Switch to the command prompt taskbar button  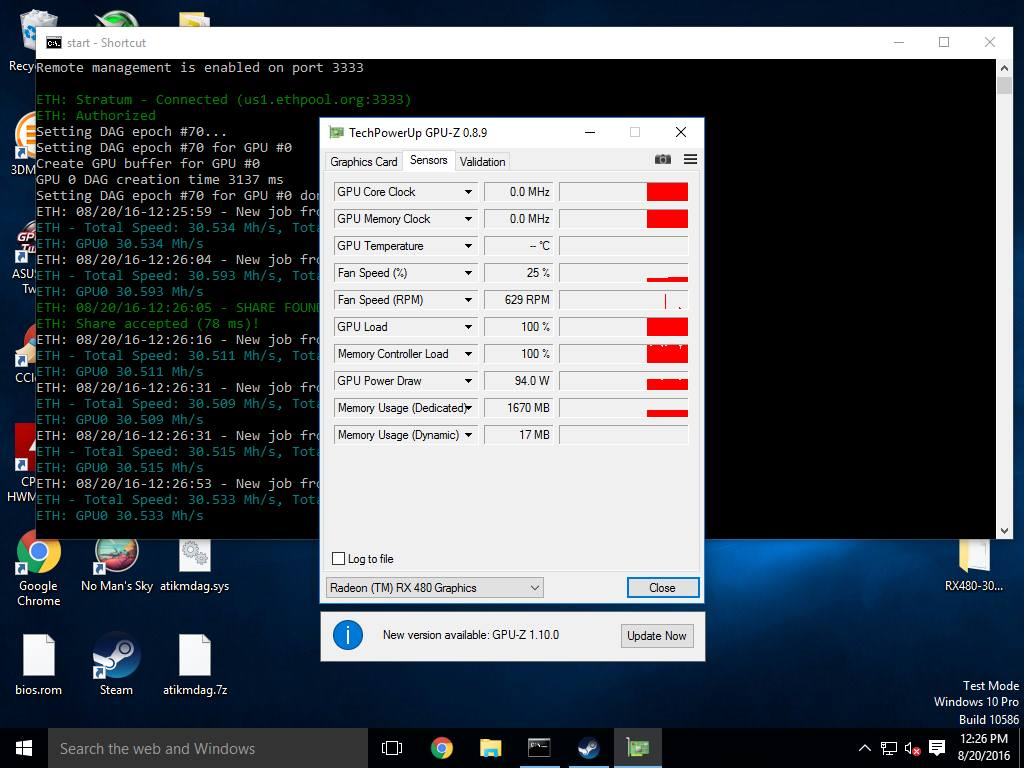[x=539, y=748]
